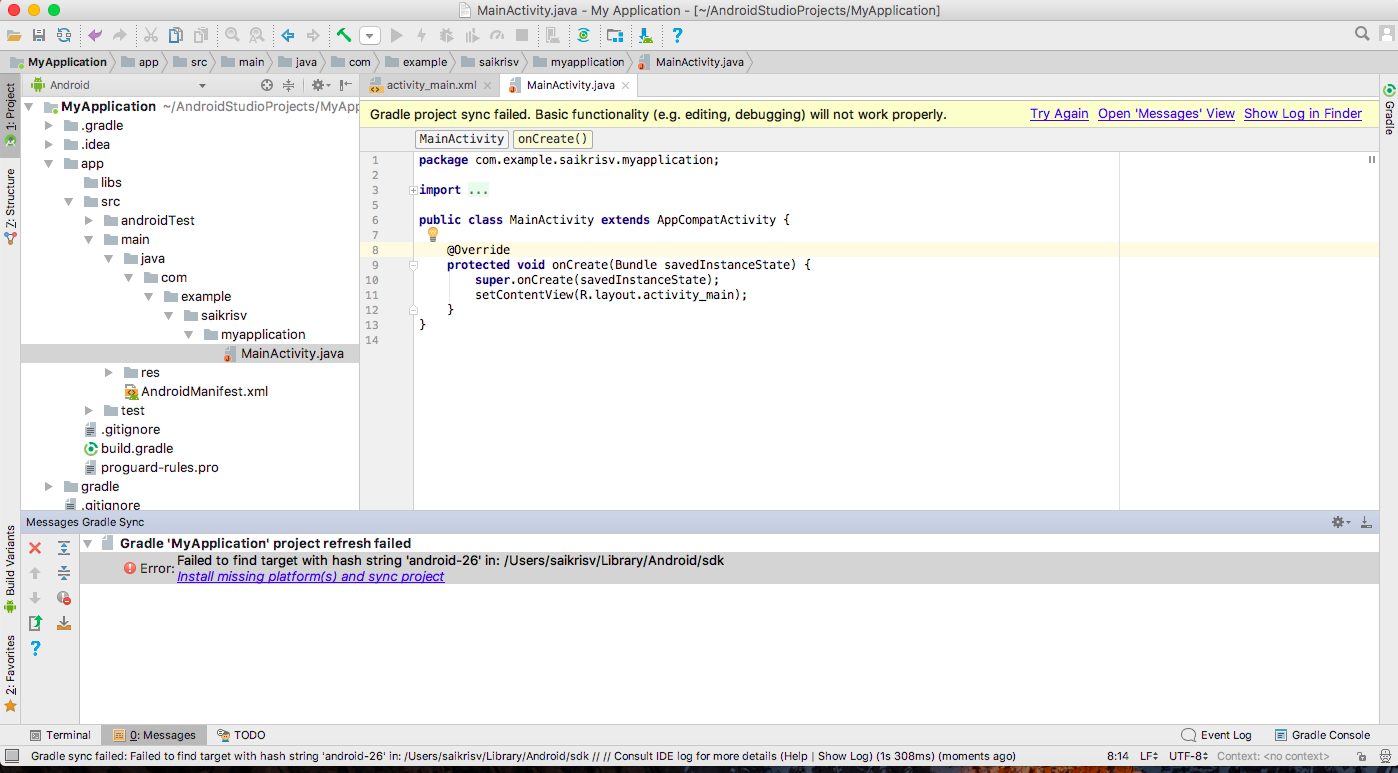The height and width of the screenshot is (773, 1398).
Task: Toggle tool window buttons at status bar corner
Action: click(x=11, y=756)
